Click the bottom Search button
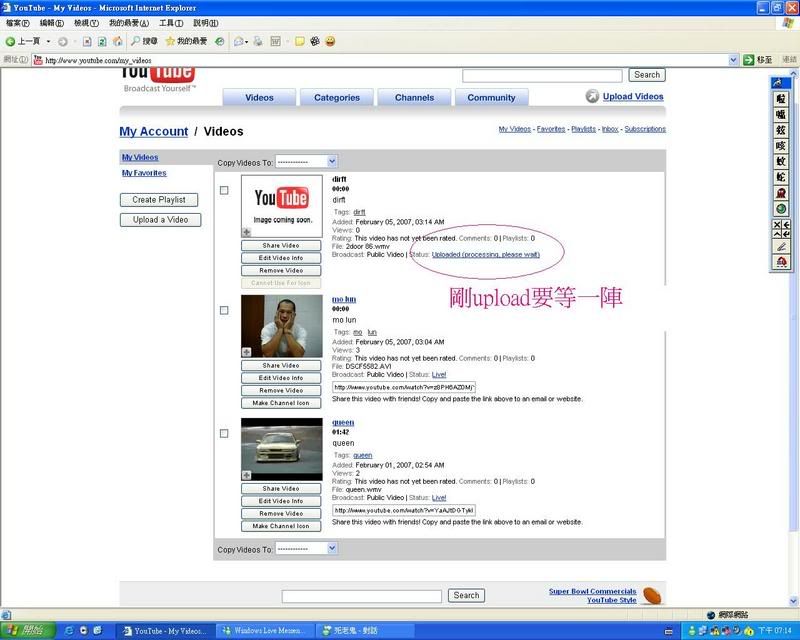800x640 pixels. click(466, 595)
